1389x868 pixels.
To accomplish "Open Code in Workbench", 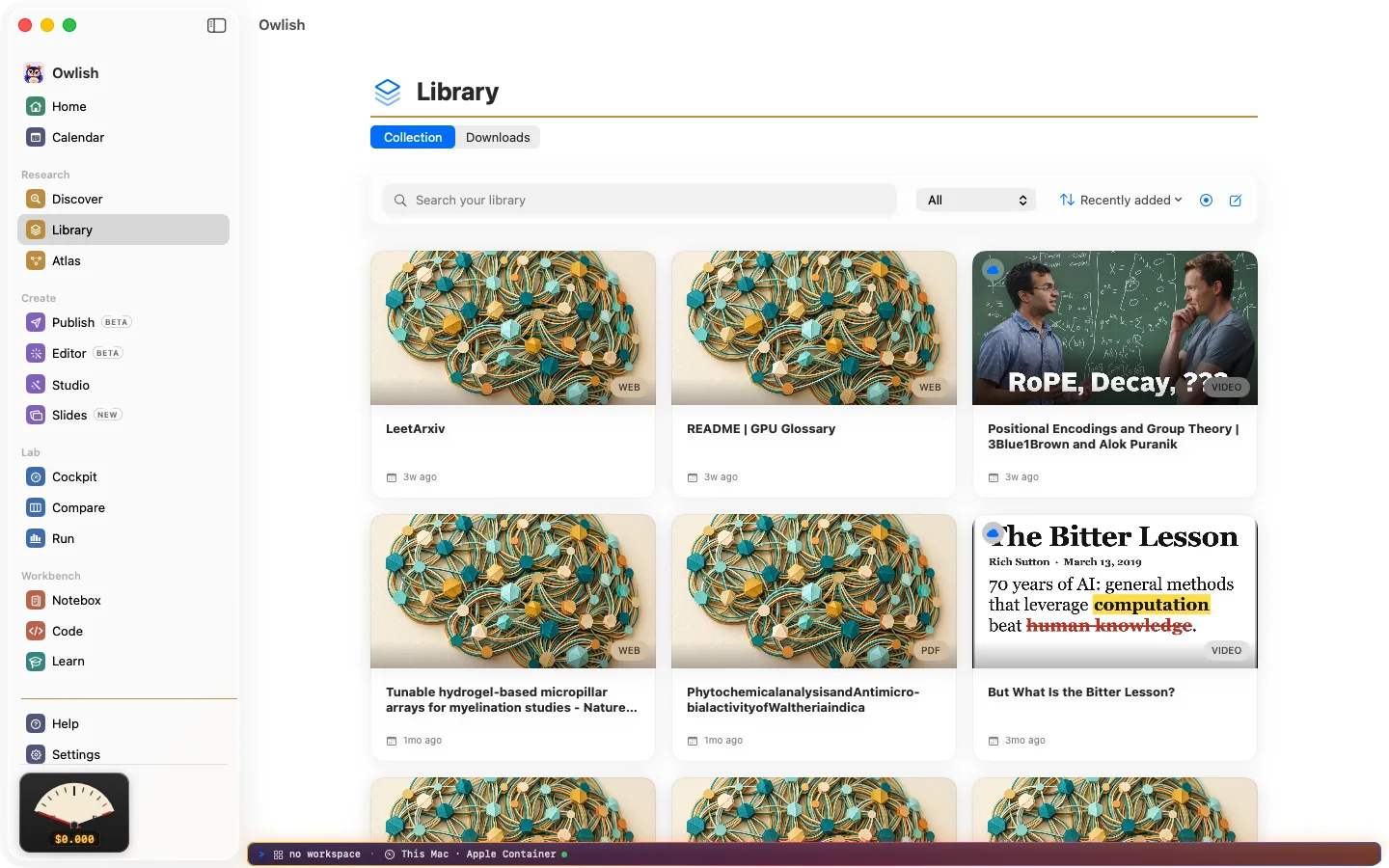I will (123, 631).
